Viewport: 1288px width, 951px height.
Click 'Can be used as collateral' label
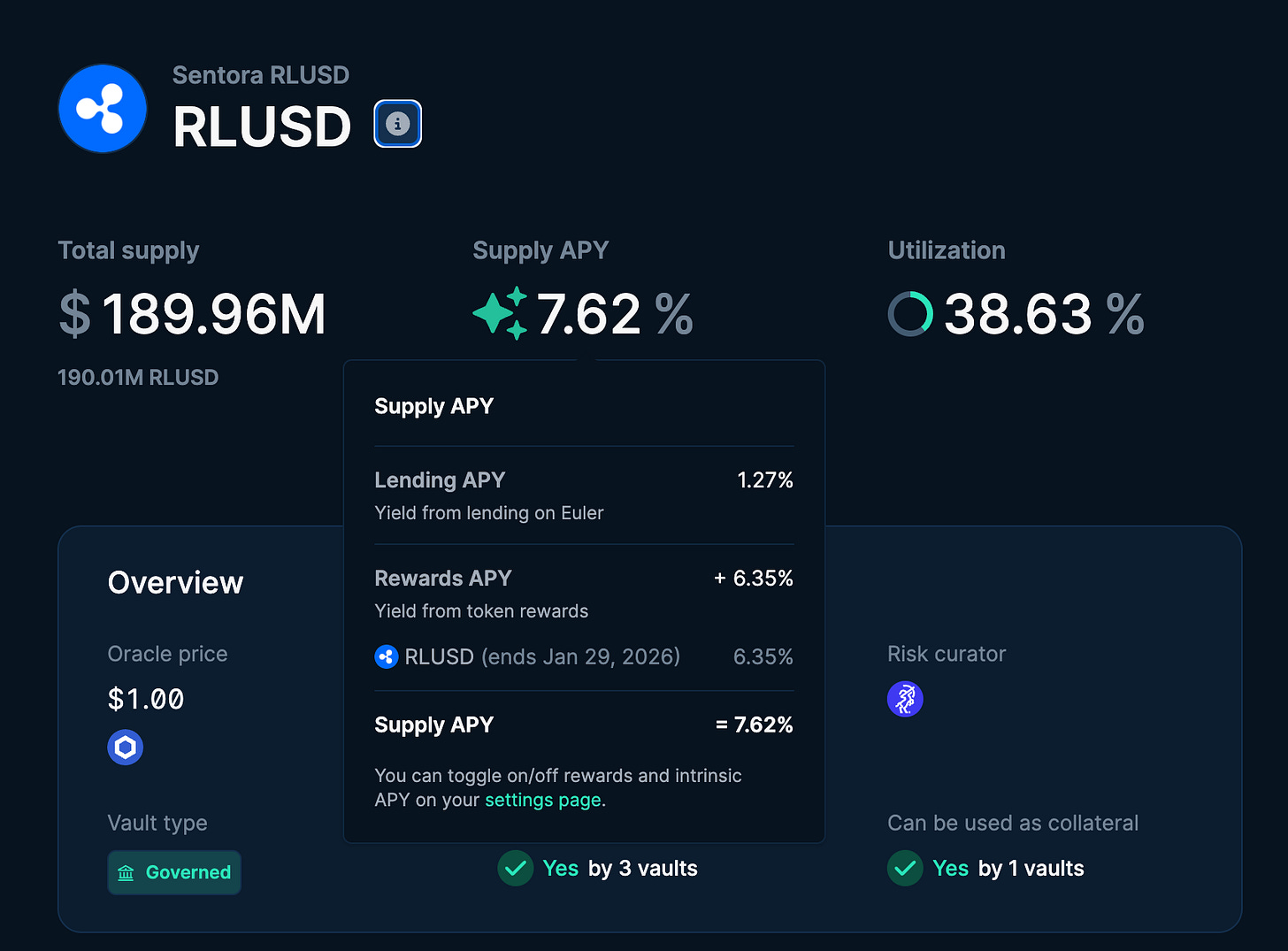pos(1013,823)
